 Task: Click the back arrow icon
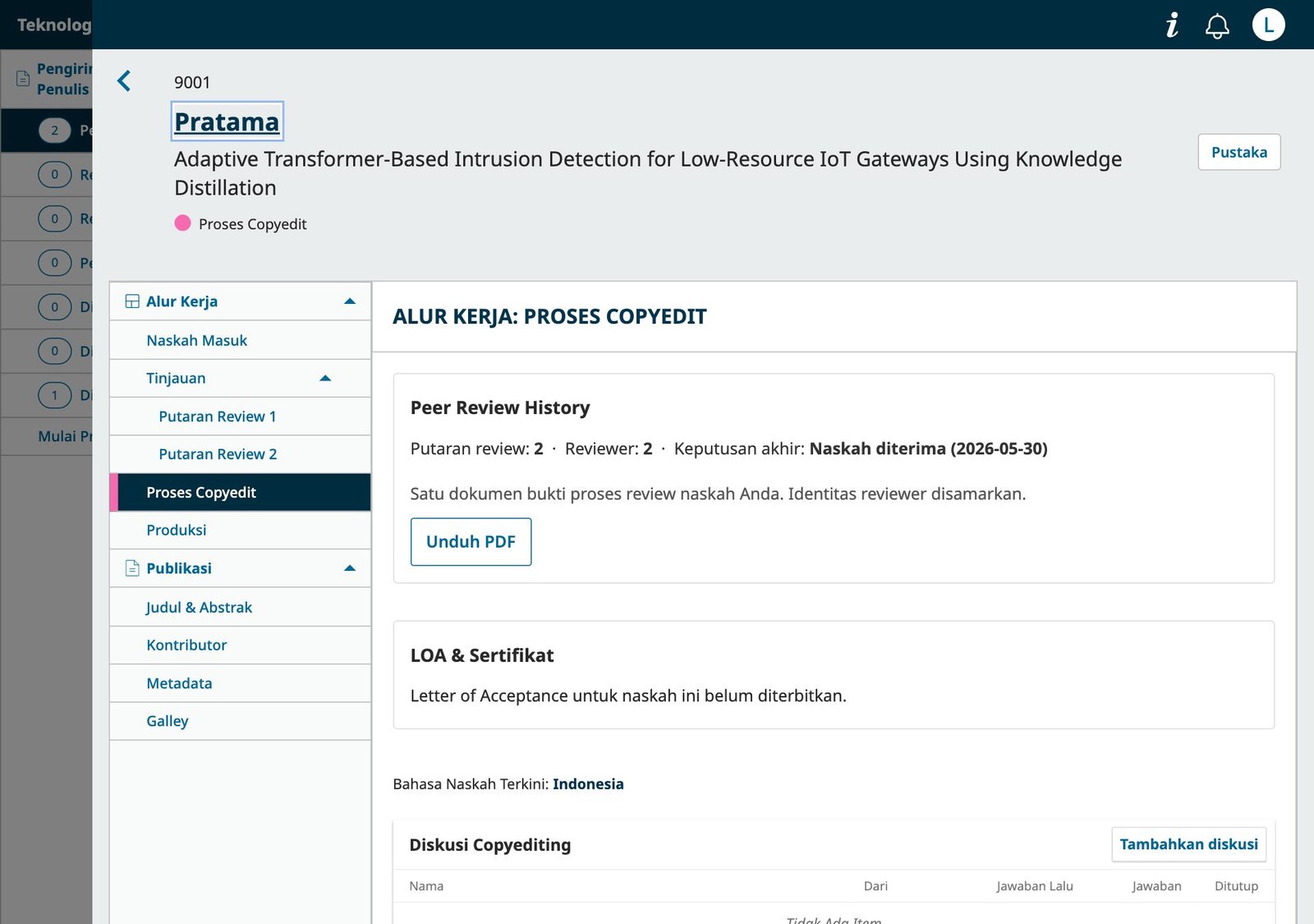[x=124, y=80]
